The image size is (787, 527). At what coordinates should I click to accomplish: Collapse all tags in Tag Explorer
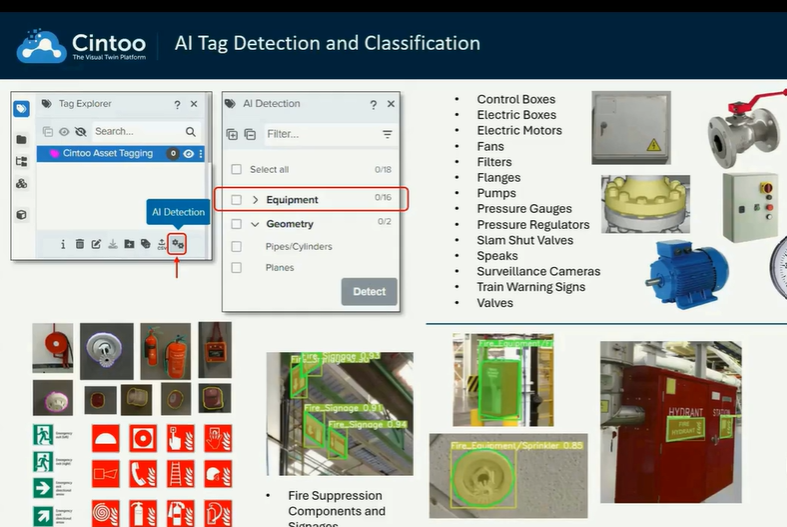[48, 131]
